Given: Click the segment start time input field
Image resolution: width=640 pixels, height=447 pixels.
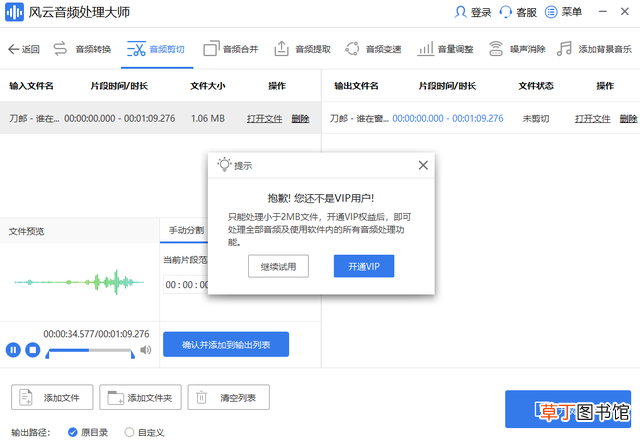Looking at the screenshot, I should (186, 285).
